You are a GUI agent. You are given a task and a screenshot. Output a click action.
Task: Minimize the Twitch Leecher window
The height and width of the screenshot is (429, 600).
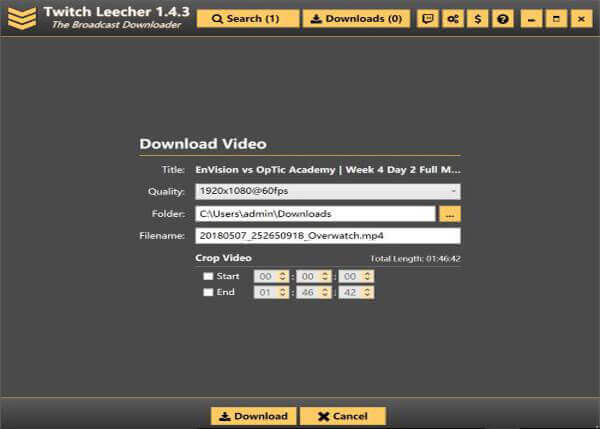[531, 19]
